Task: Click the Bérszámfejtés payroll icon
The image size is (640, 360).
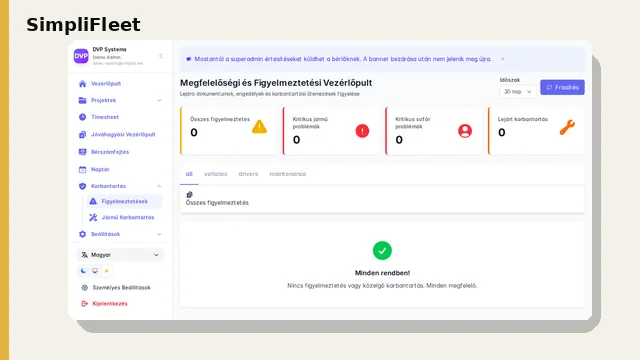Action: 82,152
